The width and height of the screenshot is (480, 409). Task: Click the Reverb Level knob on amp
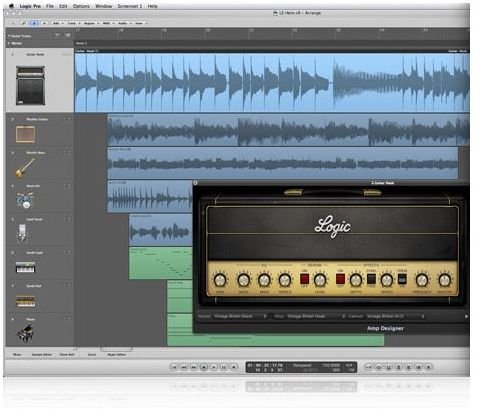(x=320, y=280)
